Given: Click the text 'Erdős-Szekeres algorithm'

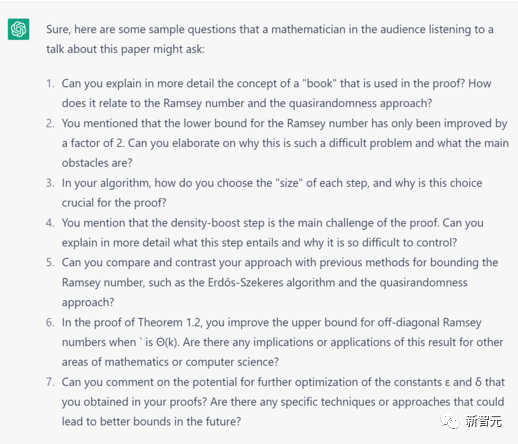Looking at the screenshot, I should (271, 282).
